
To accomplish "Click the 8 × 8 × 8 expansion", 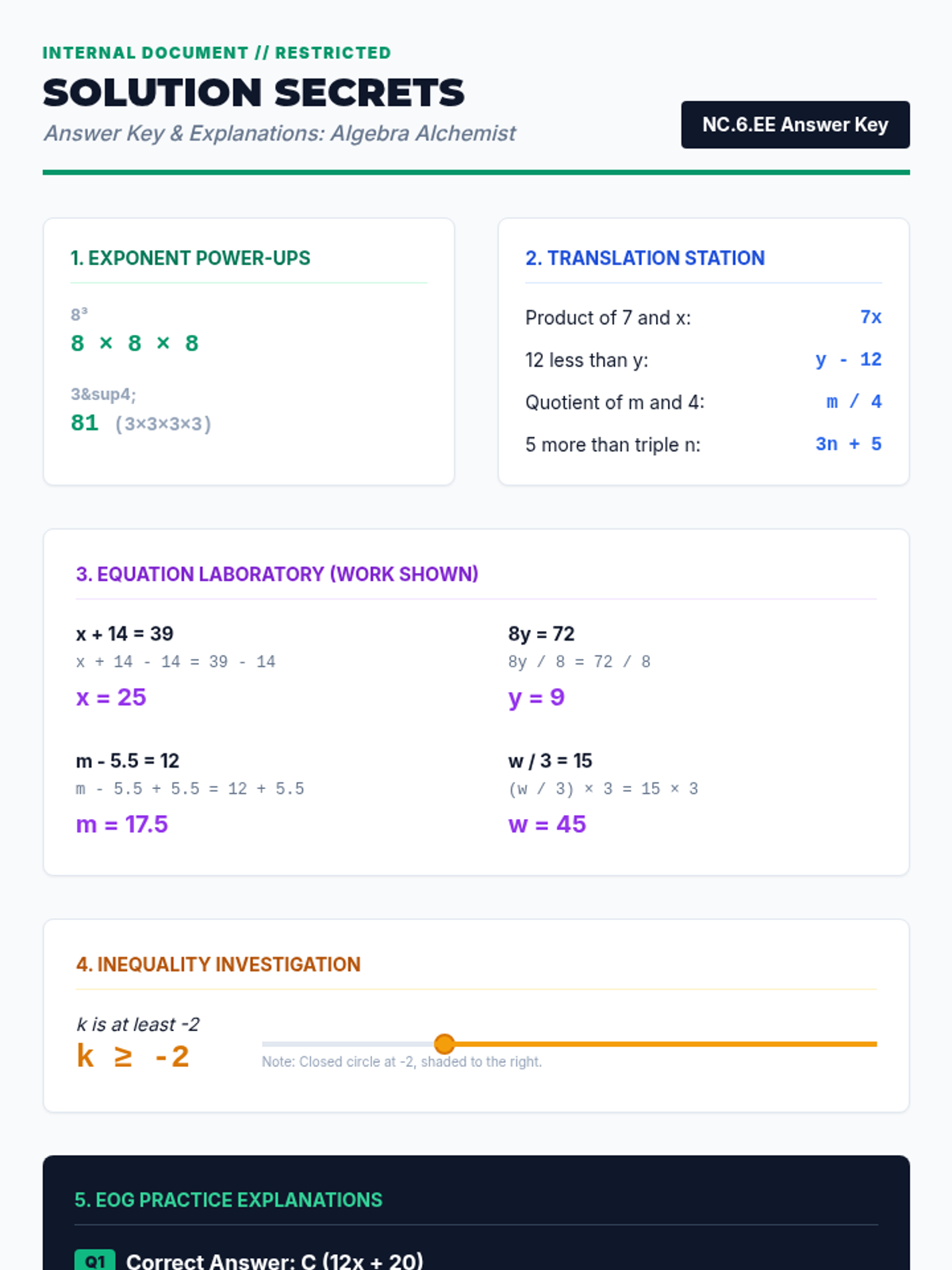I will click(134, 344).
